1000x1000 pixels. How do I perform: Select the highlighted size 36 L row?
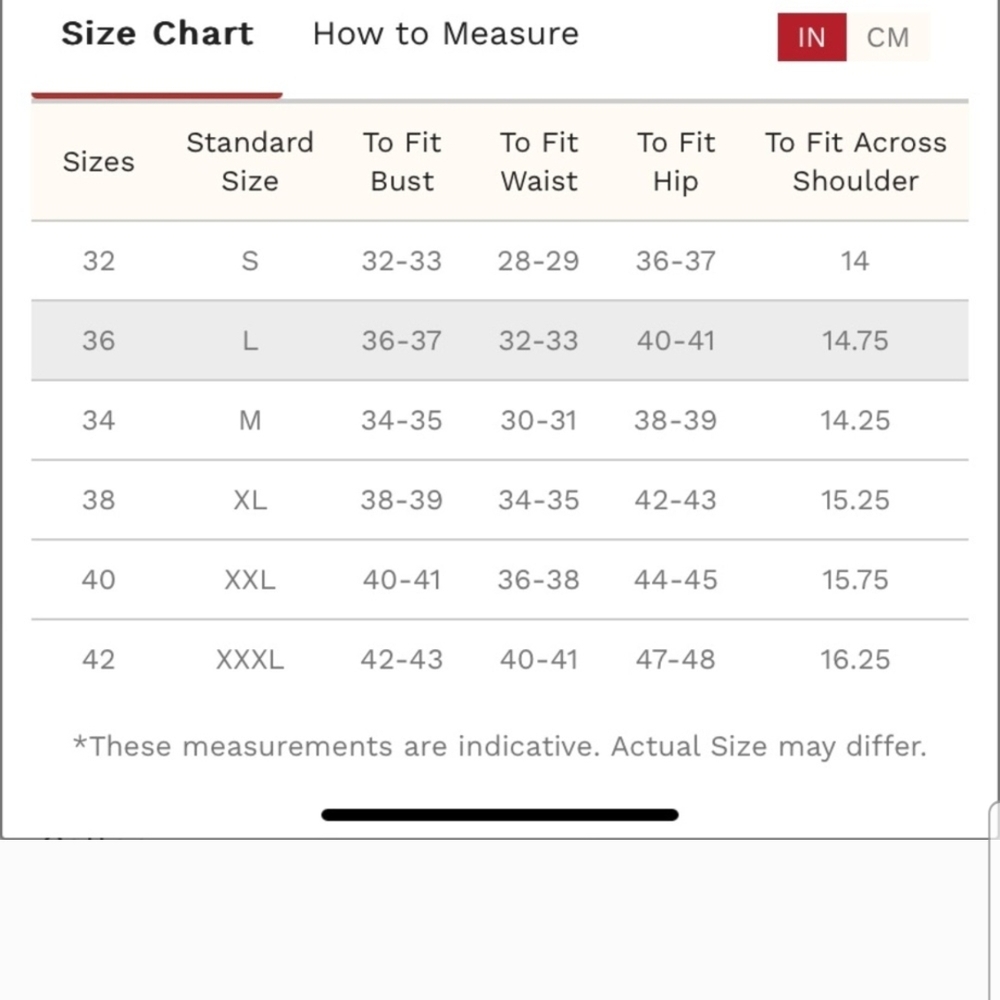tap(500, 341)
